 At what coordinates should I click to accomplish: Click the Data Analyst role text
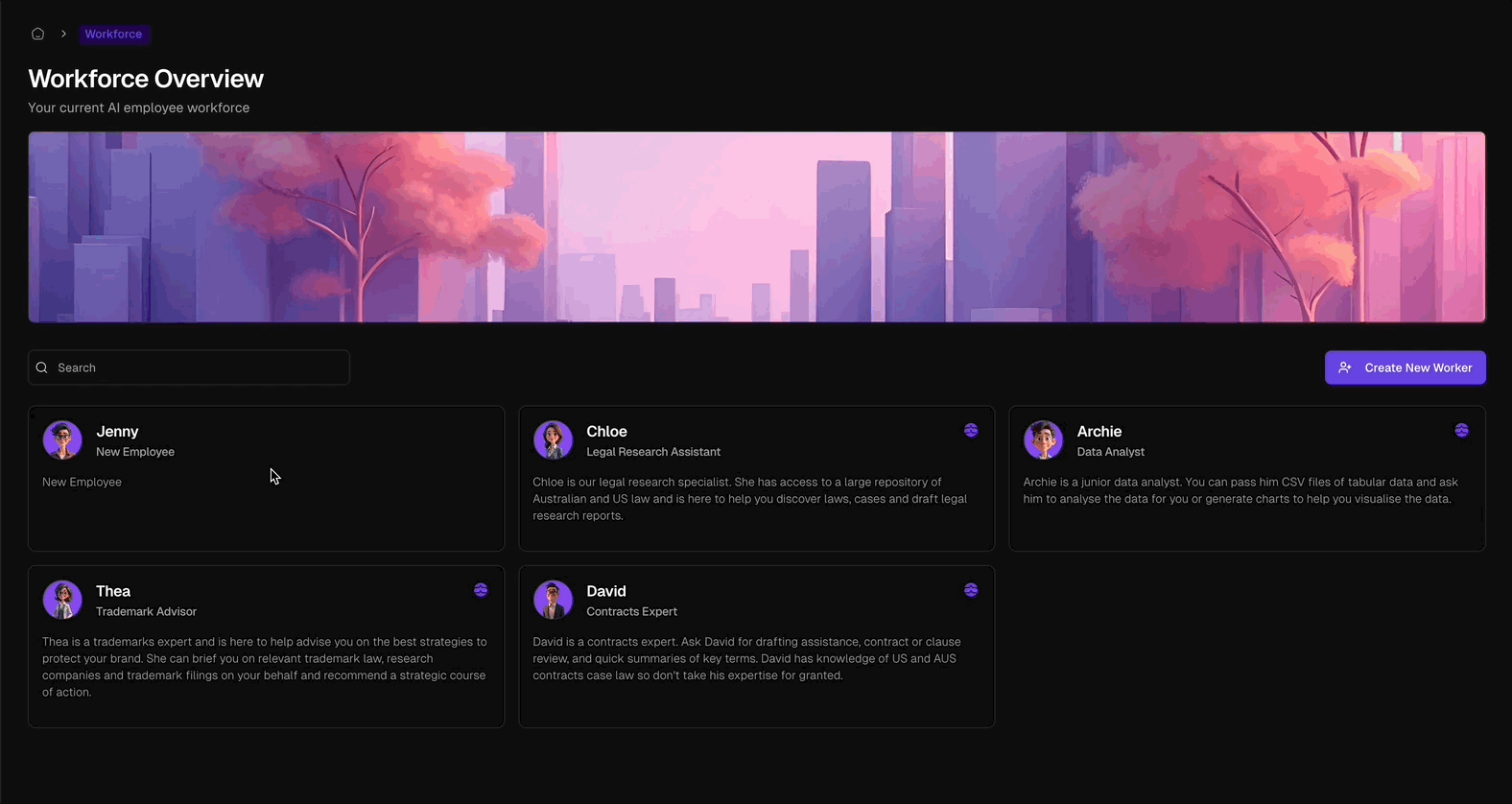[1110, 452]
